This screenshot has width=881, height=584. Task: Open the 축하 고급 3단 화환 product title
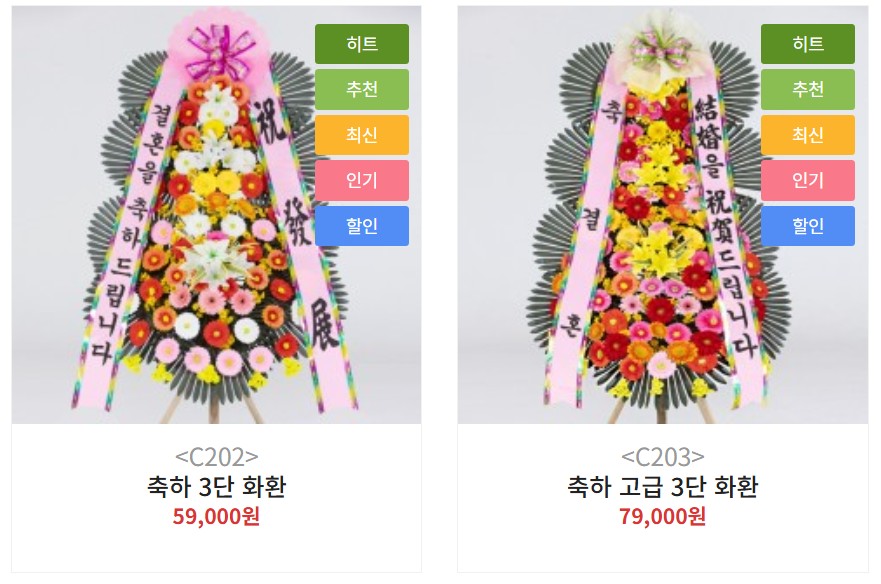point(663,487)
